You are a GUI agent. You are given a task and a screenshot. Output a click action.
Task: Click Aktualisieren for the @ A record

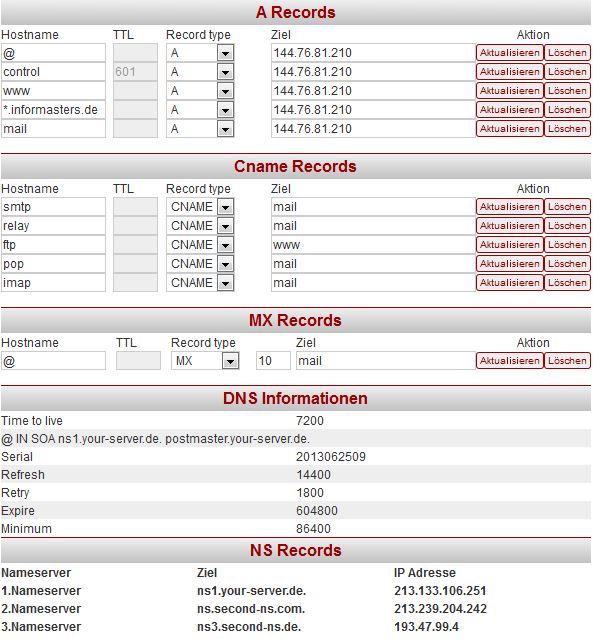click(509, 53)
